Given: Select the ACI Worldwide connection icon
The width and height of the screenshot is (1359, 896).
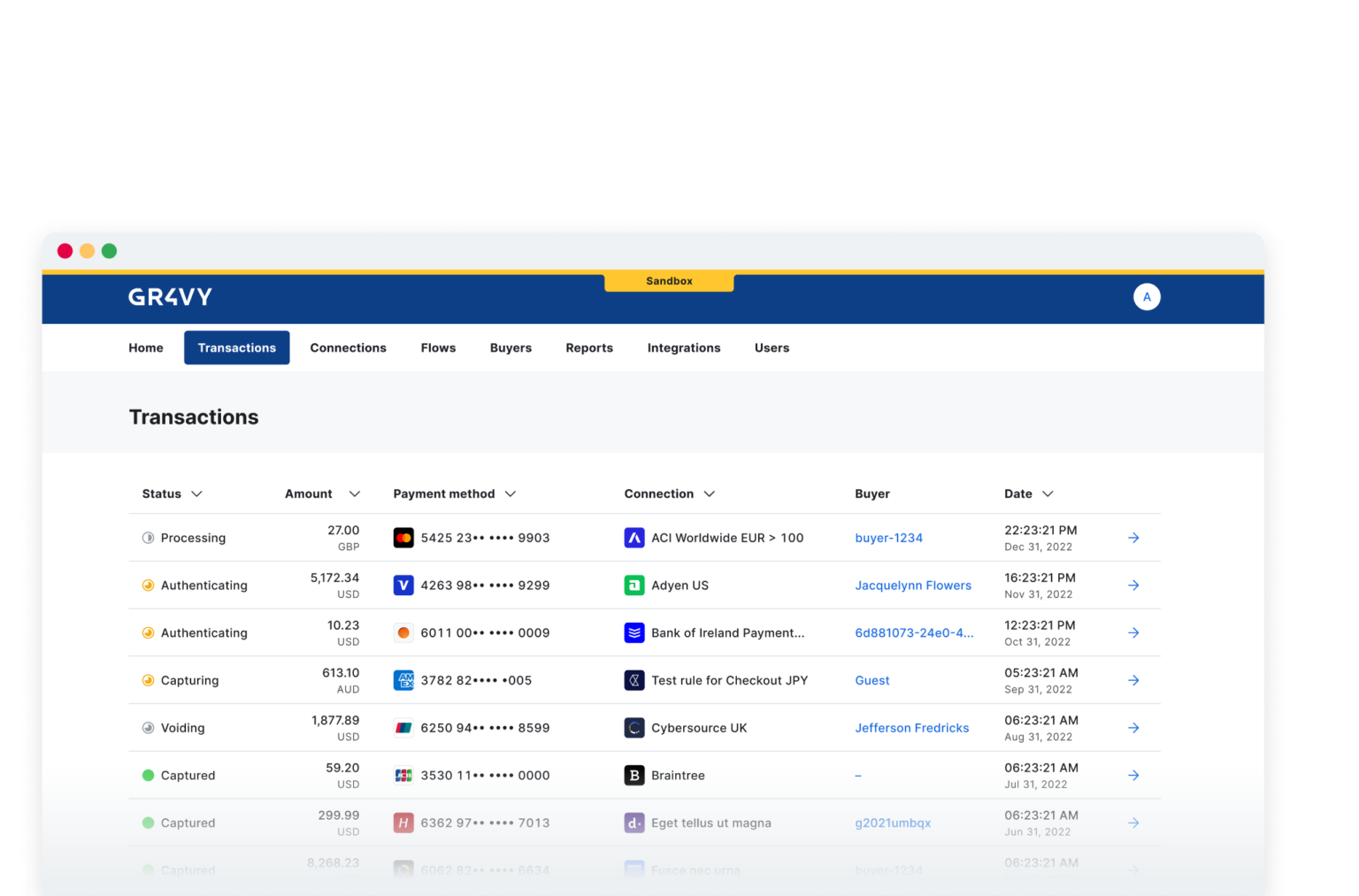Looking at the screenshot, I should pyautogui.click(x=634, y=537).
